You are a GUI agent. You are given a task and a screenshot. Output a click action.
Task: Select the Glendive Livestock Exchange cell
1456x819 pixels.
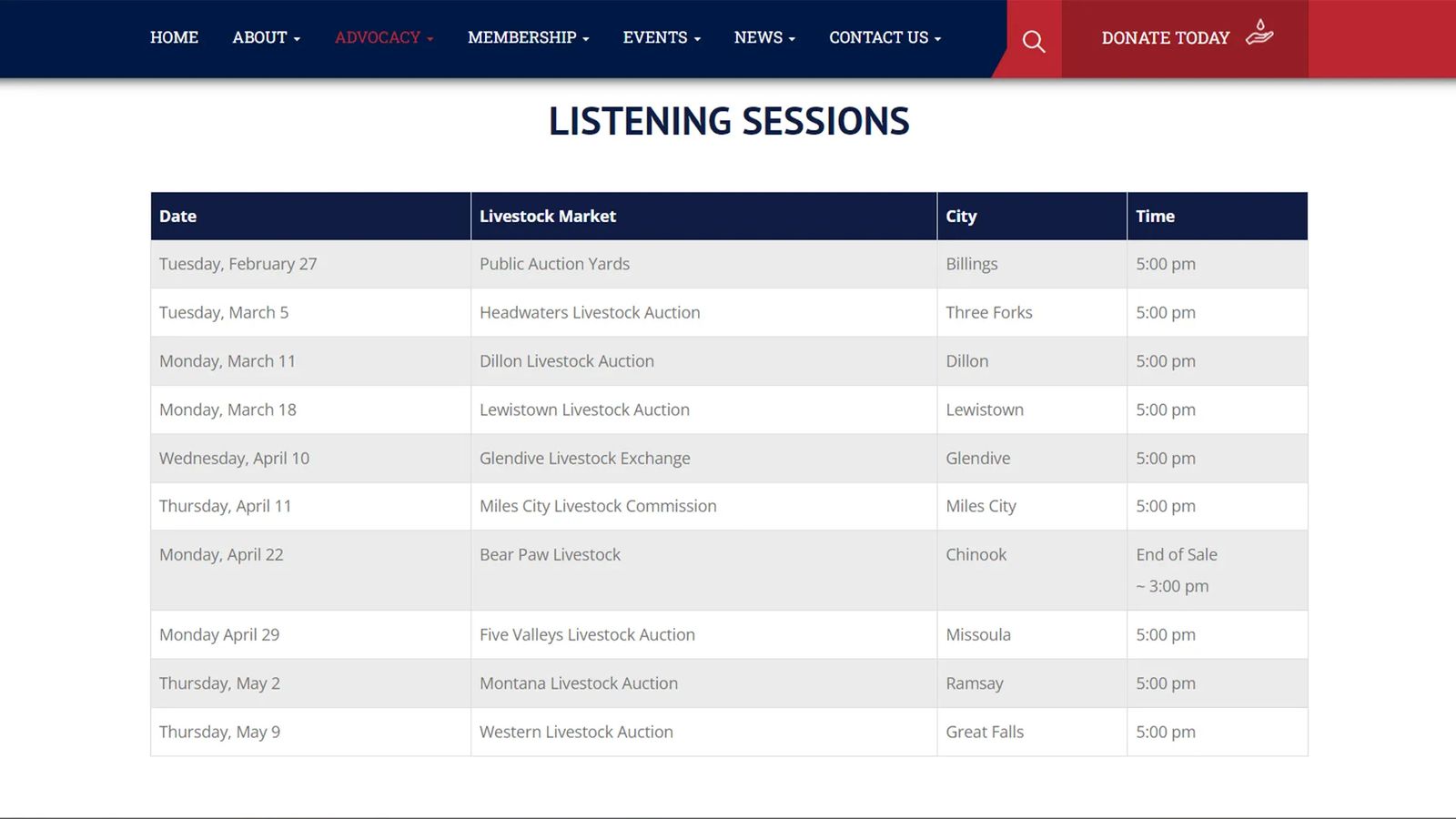703,458
